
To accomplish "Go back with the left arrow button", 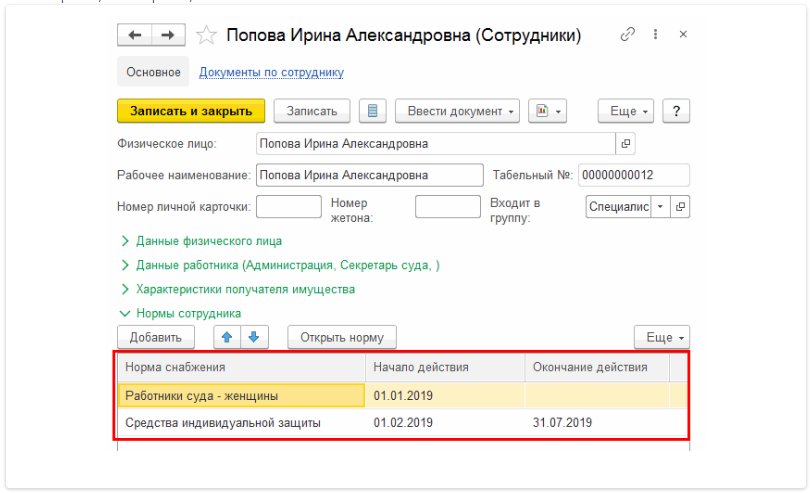I will [x=134, y=35].
